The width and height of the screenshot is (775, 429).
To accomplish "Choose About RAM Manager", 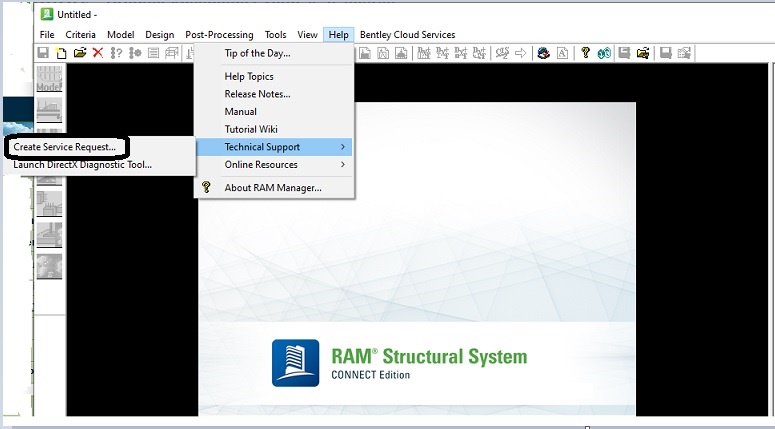I will coord(274,188).
